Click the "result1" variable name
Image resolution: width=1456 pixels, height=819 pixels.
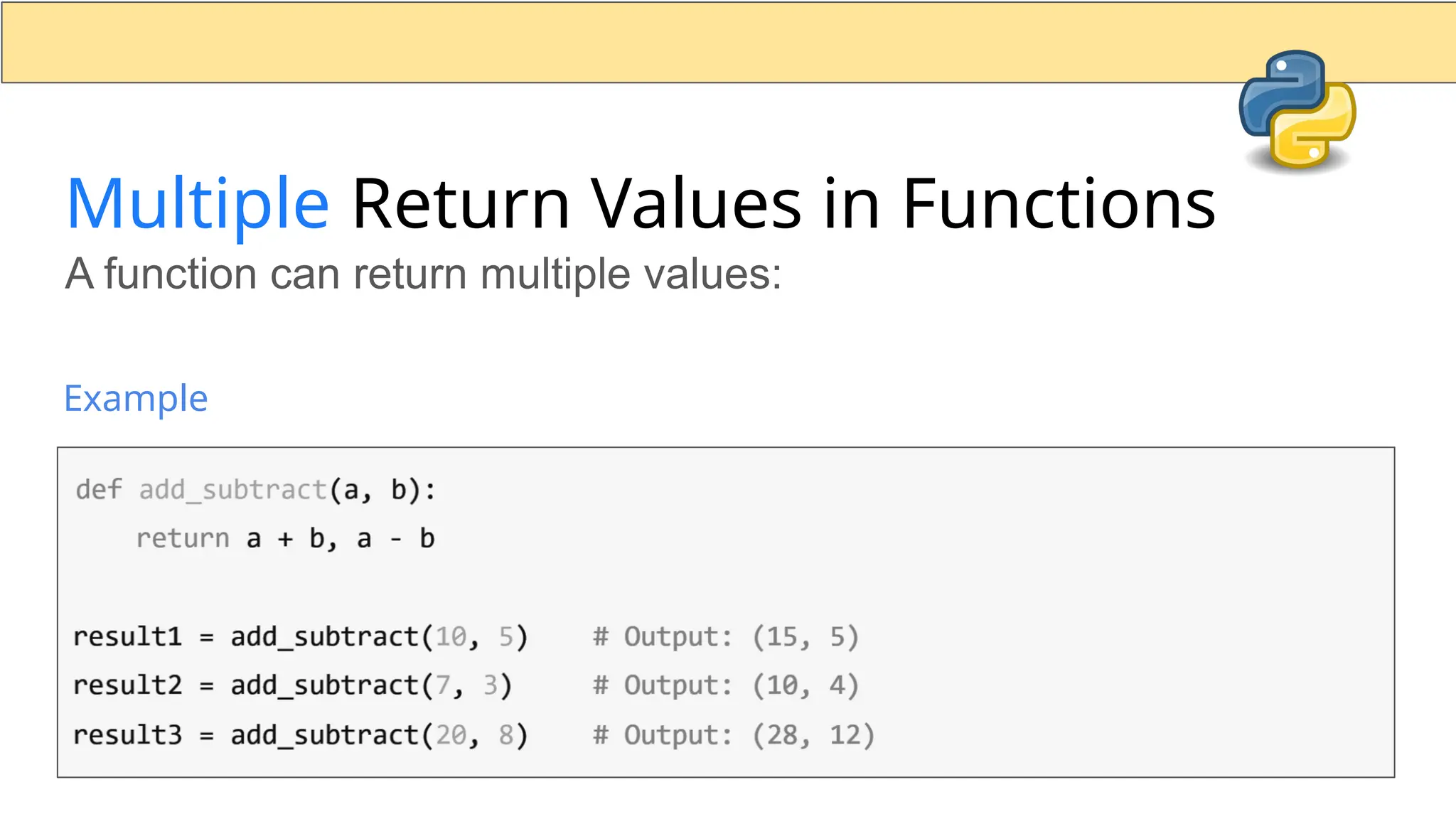(128, 637)
